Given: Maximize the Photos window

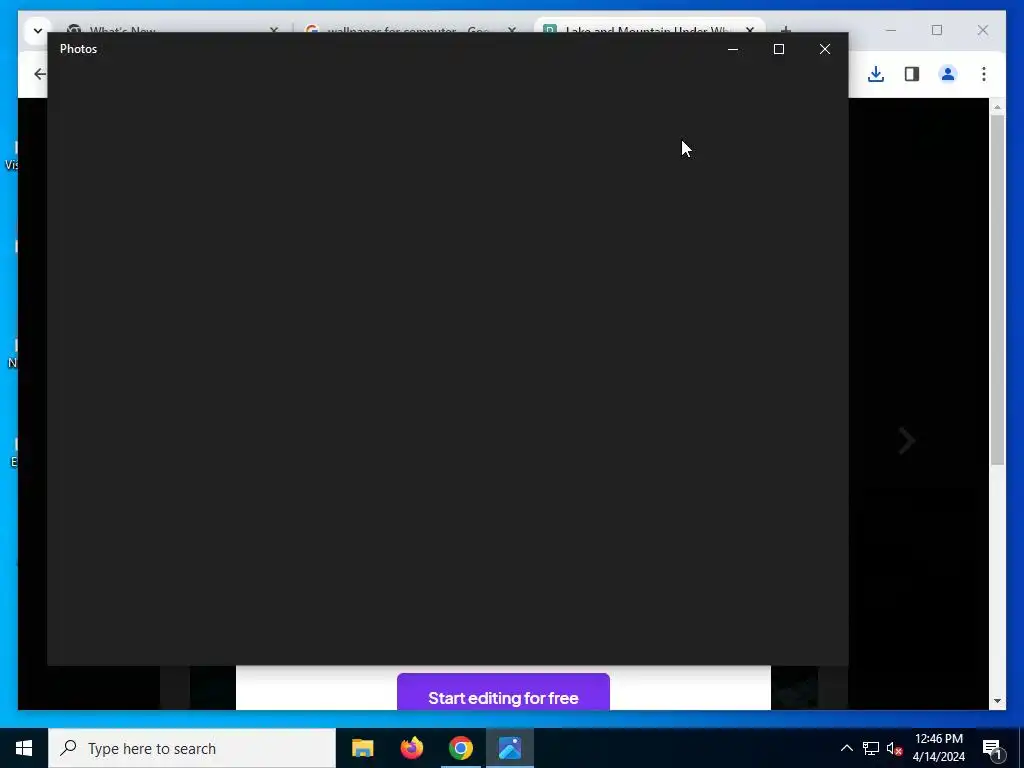Looking at the screenshot, I should (778, 49).
